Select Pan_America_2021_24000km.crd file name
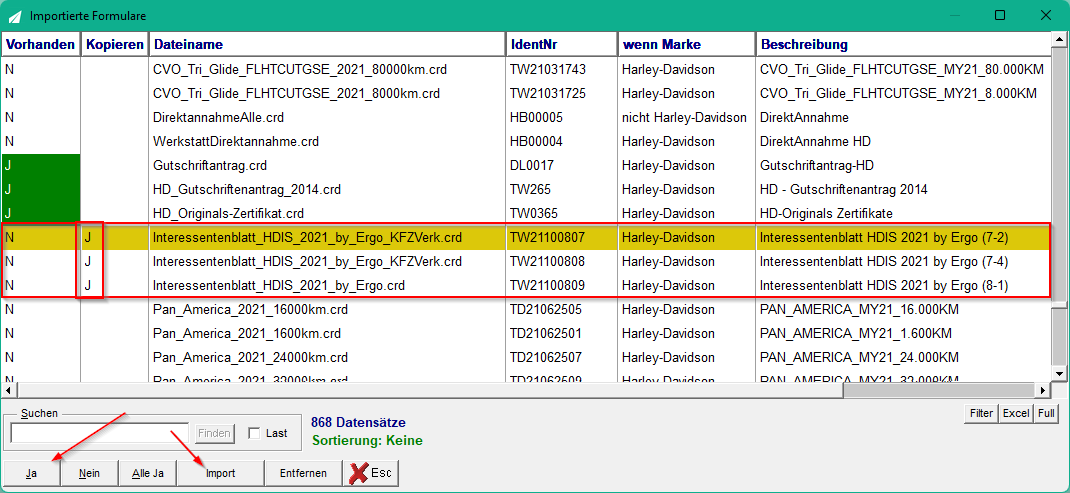Screen dimensions: 1070x493 tap(250, 358)
